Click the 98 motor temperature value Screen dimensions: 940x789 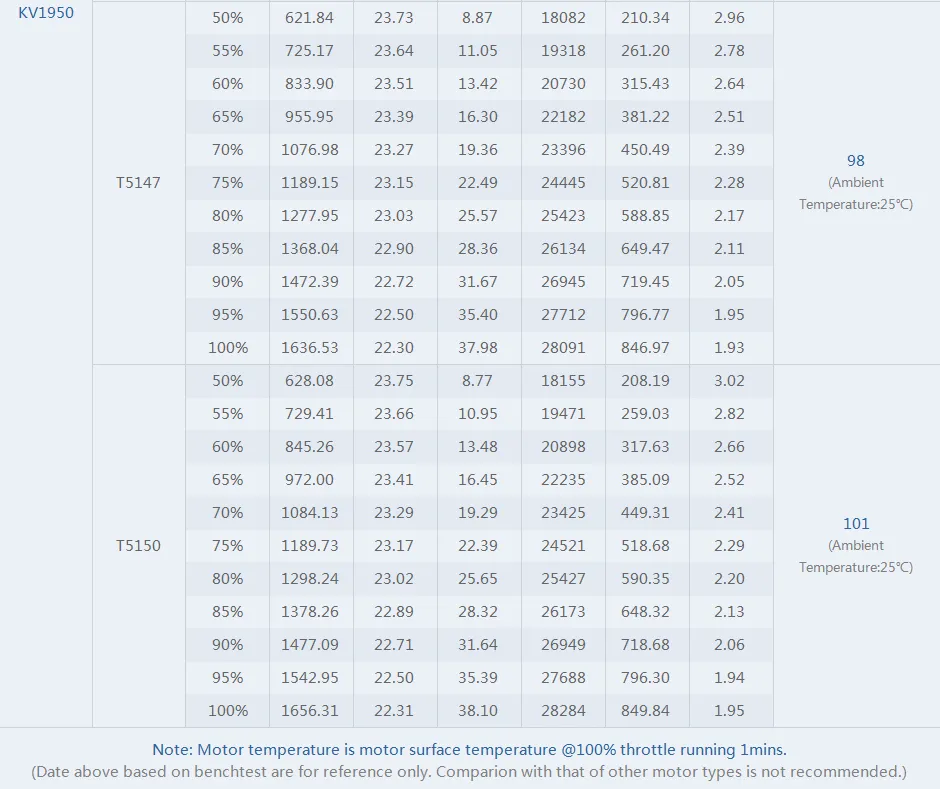click(x=855, y=160)
